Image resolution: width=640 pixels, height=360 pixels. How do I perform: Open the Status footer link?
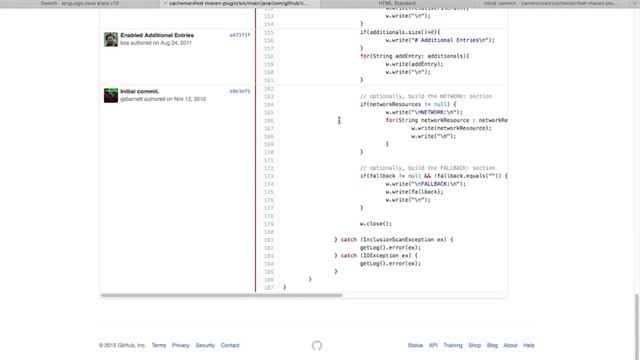tap(415, 345)
